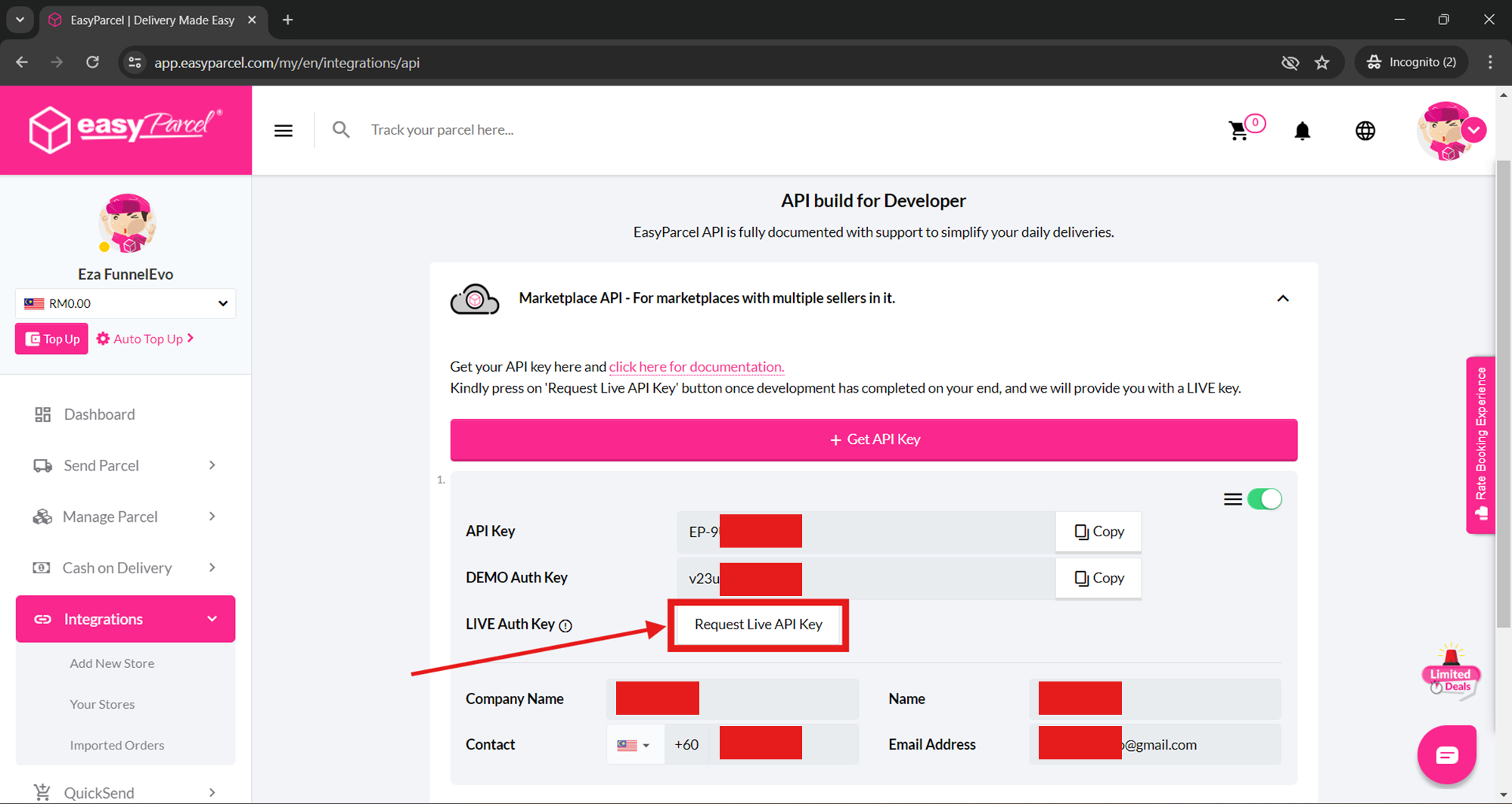Image resolution: width=1512 pixels, height=804 pixels.
Task: Click the LIVE Auth Key info icon
Action: [565, 626]
